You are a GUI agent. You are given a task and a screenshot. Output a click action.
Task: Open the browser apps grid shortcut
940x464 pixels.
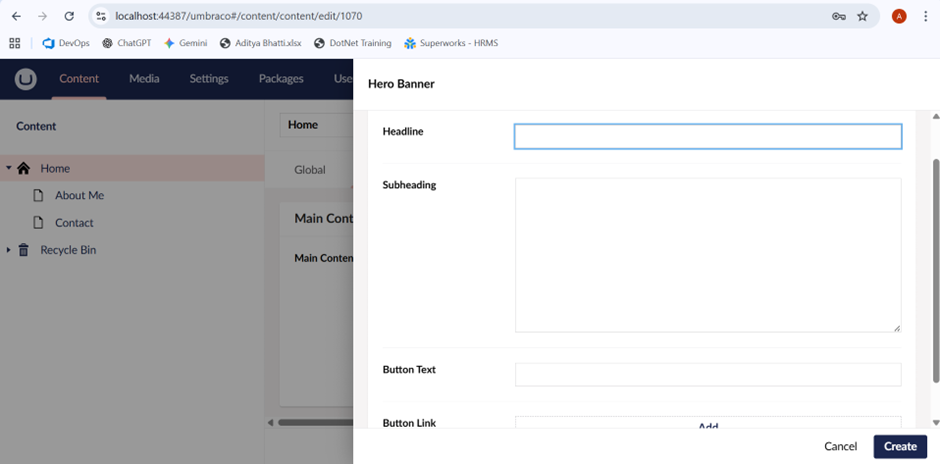pyautogui.click(x=15, y=43)
